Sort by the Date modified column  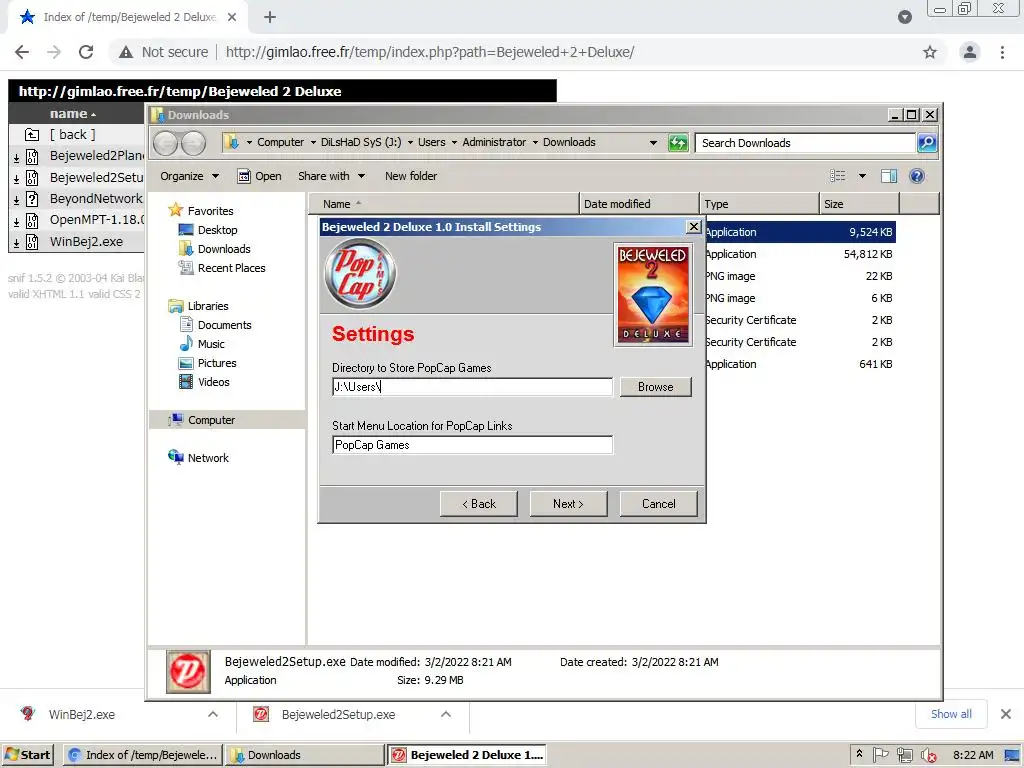639,204
